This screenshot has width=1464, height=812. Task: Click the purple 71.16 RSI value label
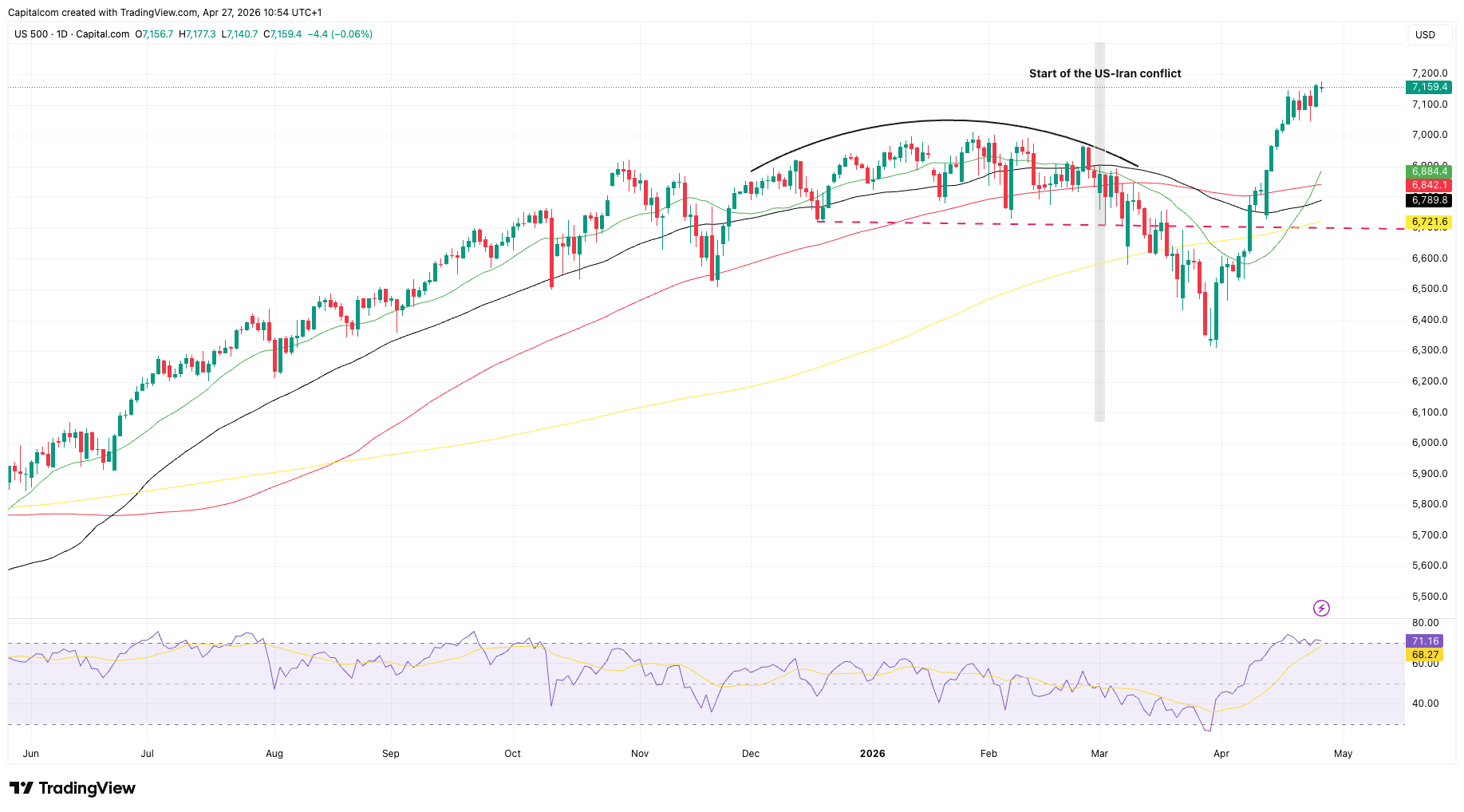click(1425, 641)
